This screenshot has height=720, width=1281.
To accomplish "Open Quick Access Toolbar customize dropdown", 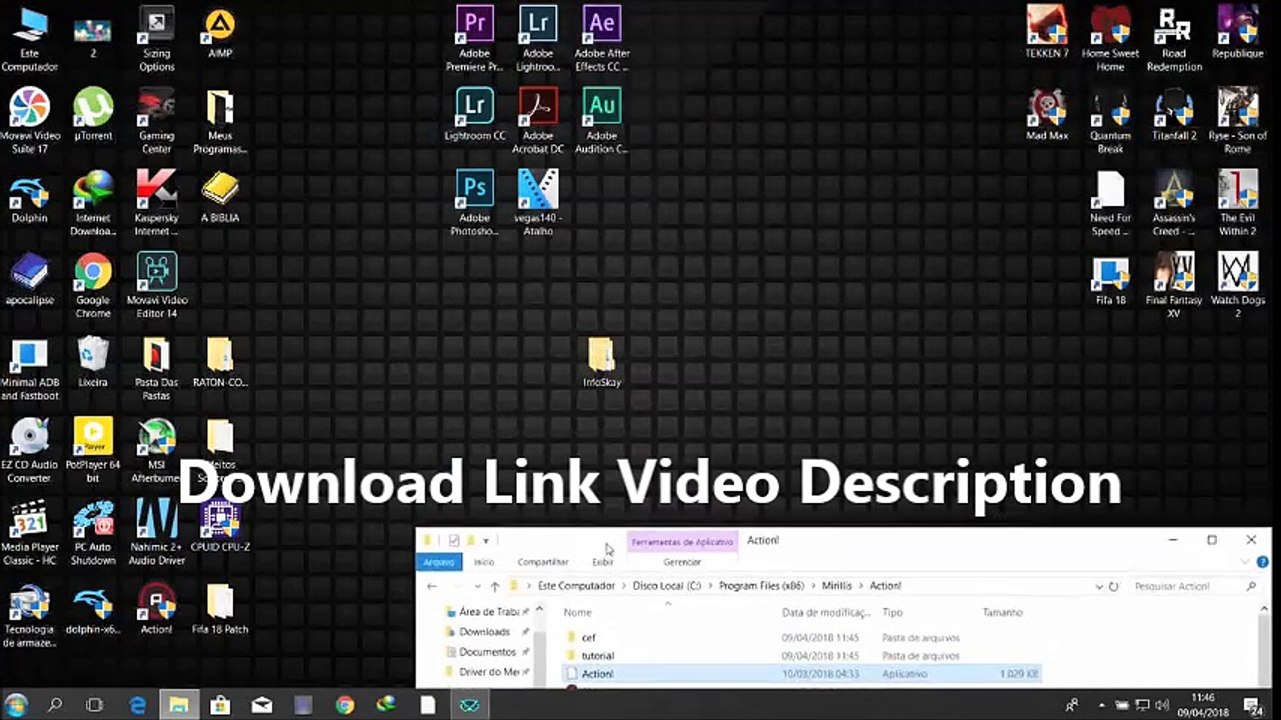I will click(486, 541).
